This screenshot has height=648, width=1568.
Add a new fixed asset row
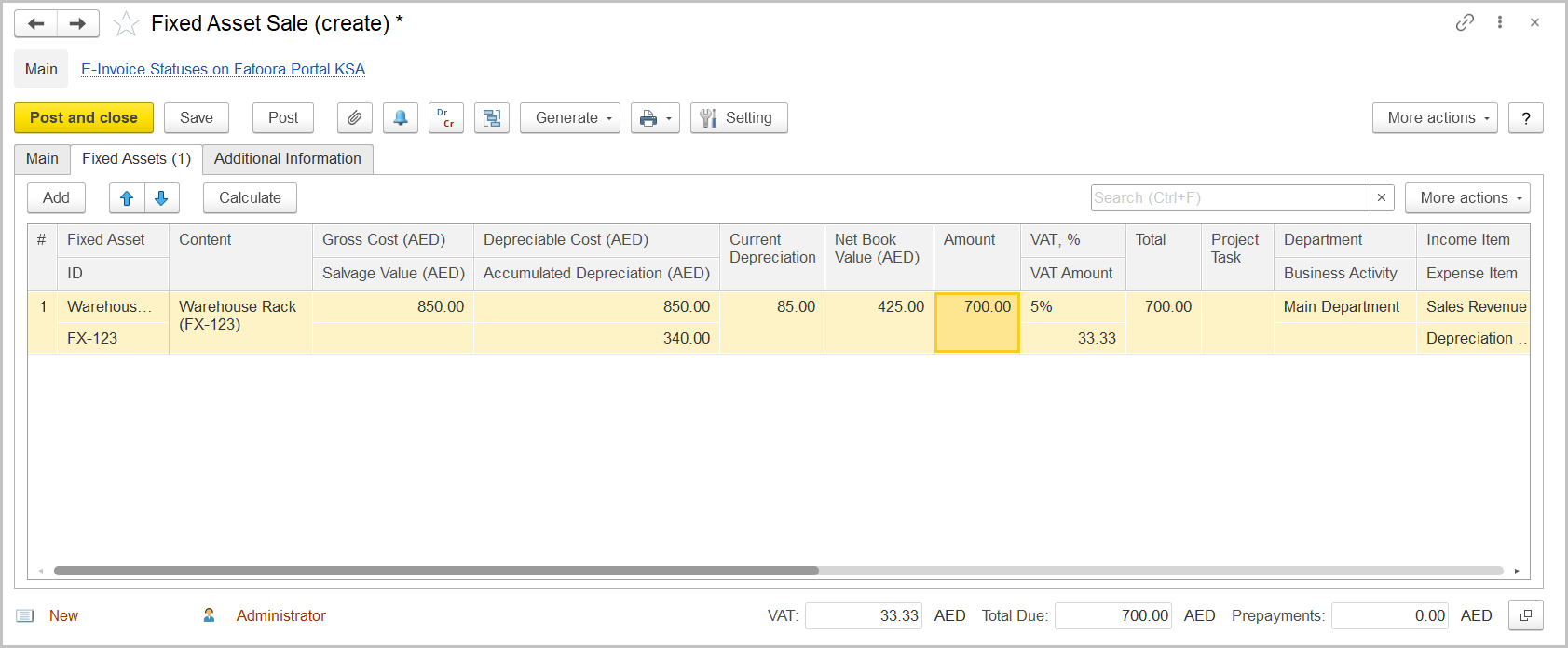(56, 198)
